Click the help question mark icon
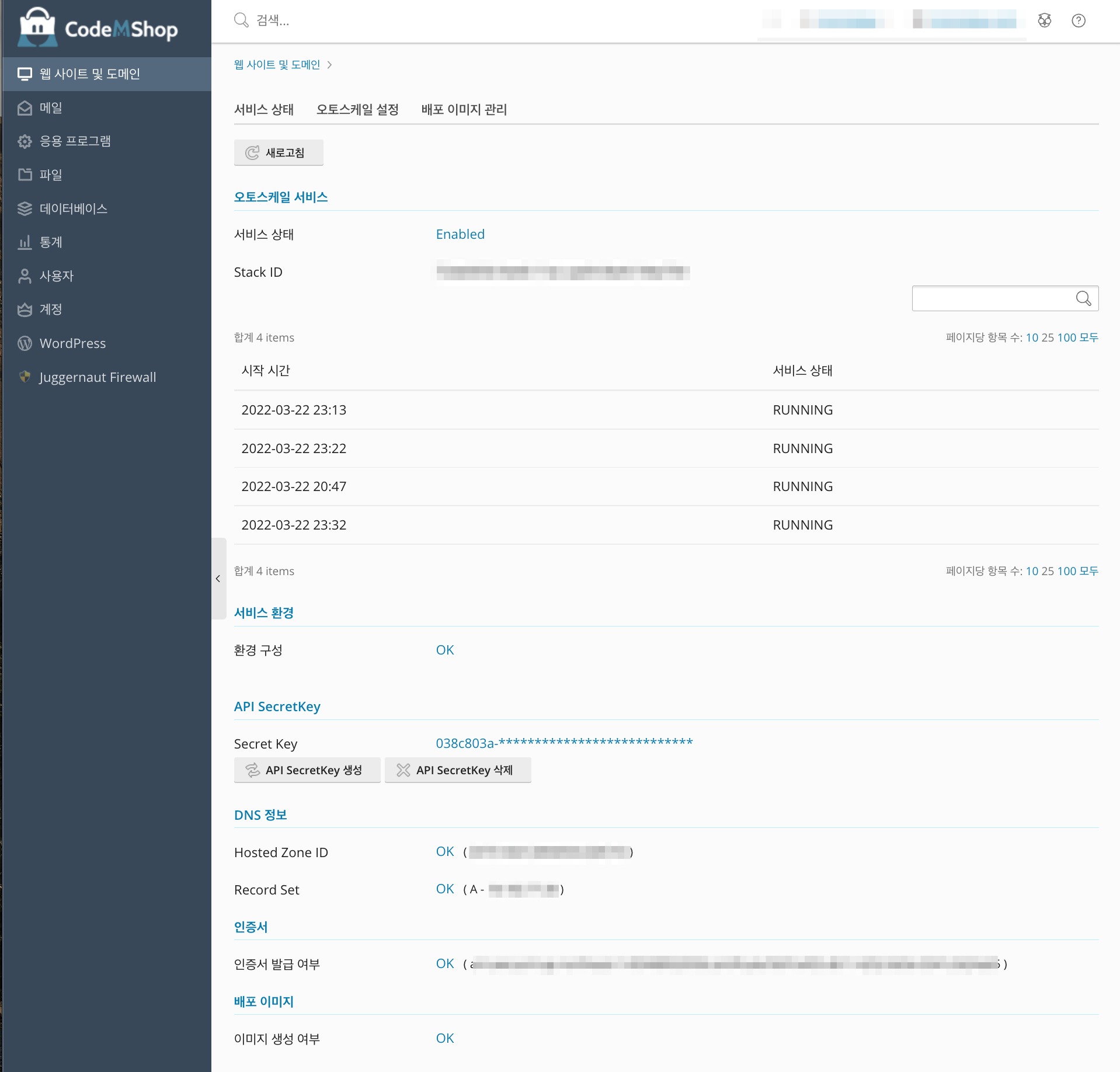Image resolution: width=1120 pixels, height=1072 pixels. click(x=1078, y=21)
